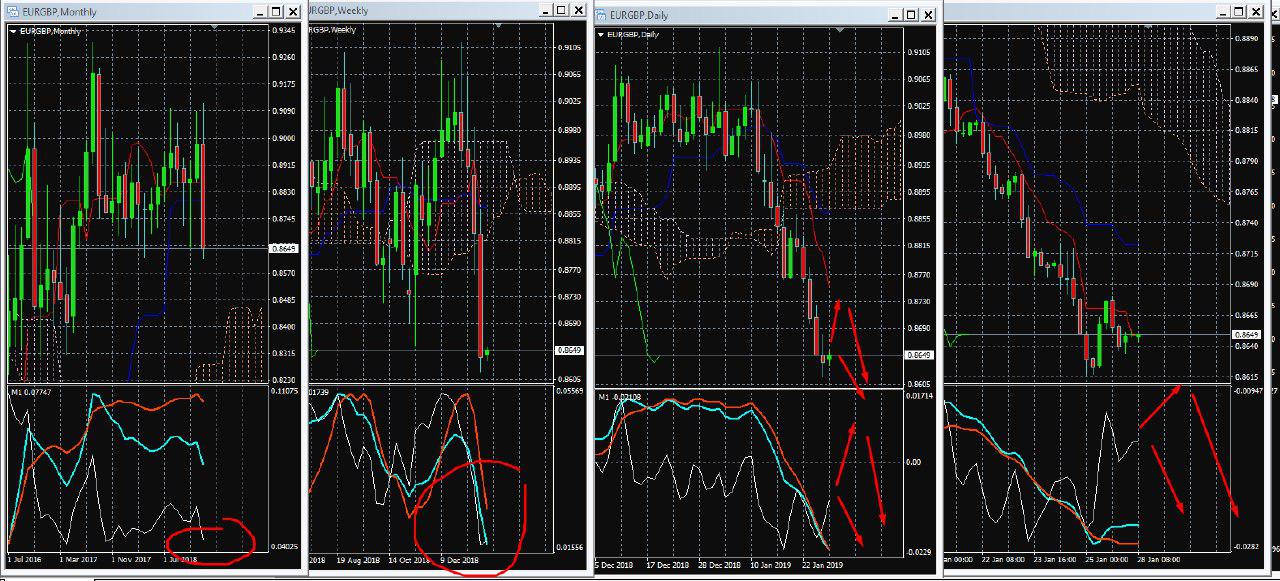Maximize the EURGBP,Weekly chart window
Screen dimensions: 1280x581
(561, 11)
